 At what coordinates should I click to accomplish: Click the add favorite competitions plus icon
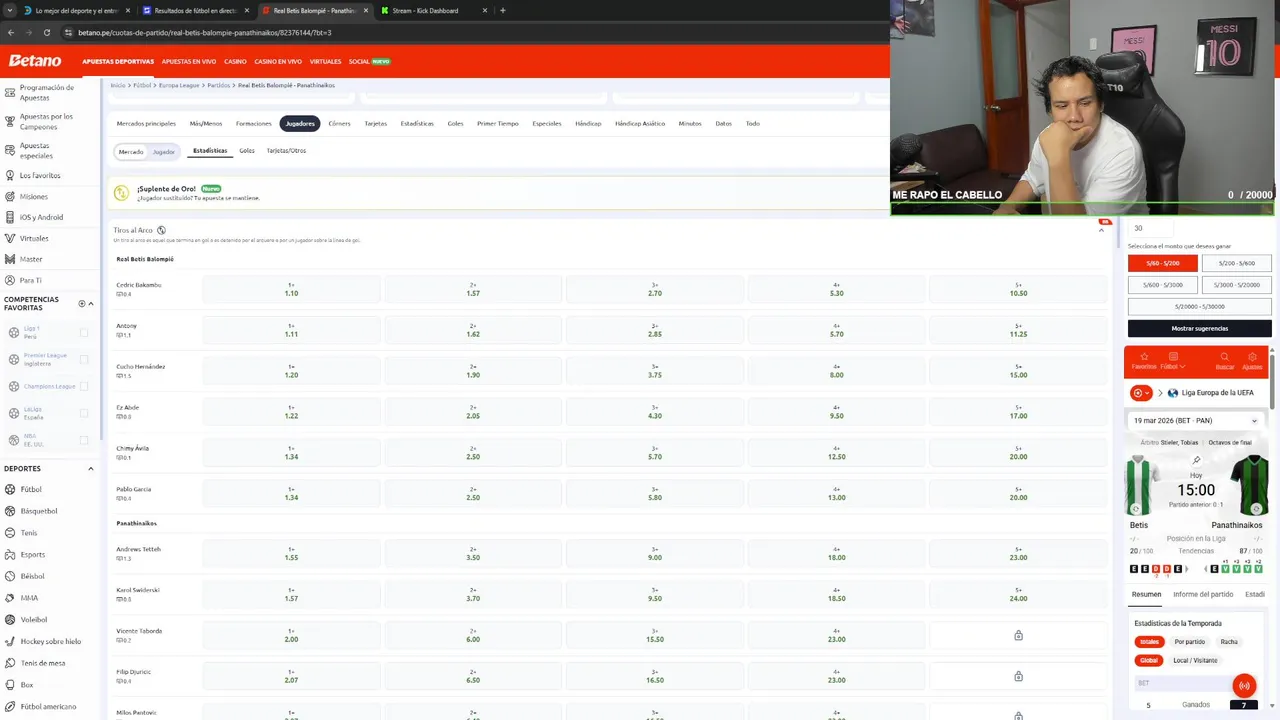[x=82, y=303]
